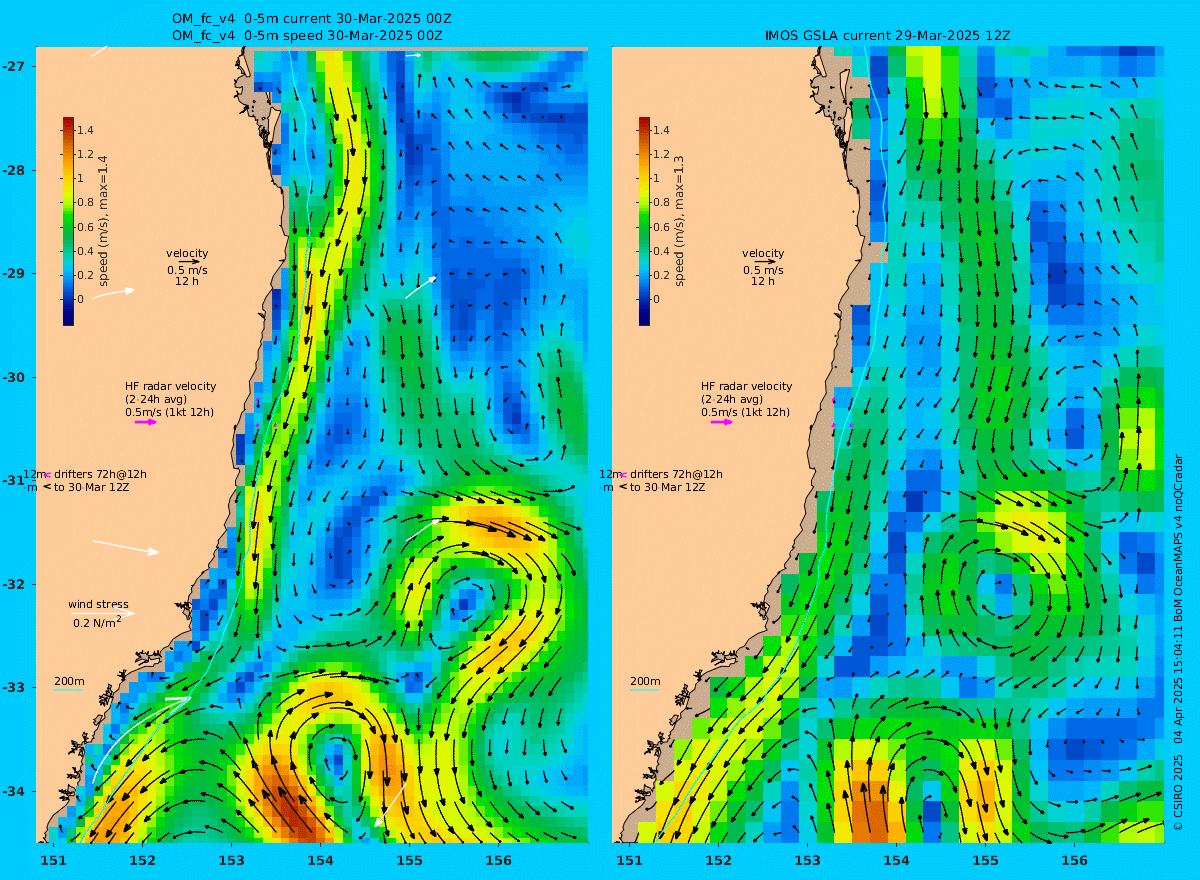Click the right map drifters legend text 'to 30-Mar 12Z'
The height and width of the screenshot is (880, 1200).
669,487
